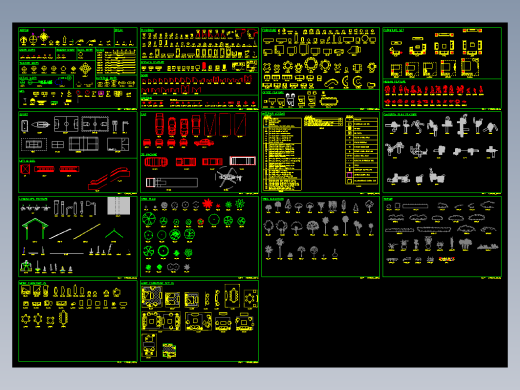Click the long white truck plan drawing
Viewport: 520px width, 390px height.
pyautogui.click(x=172, y=182)
